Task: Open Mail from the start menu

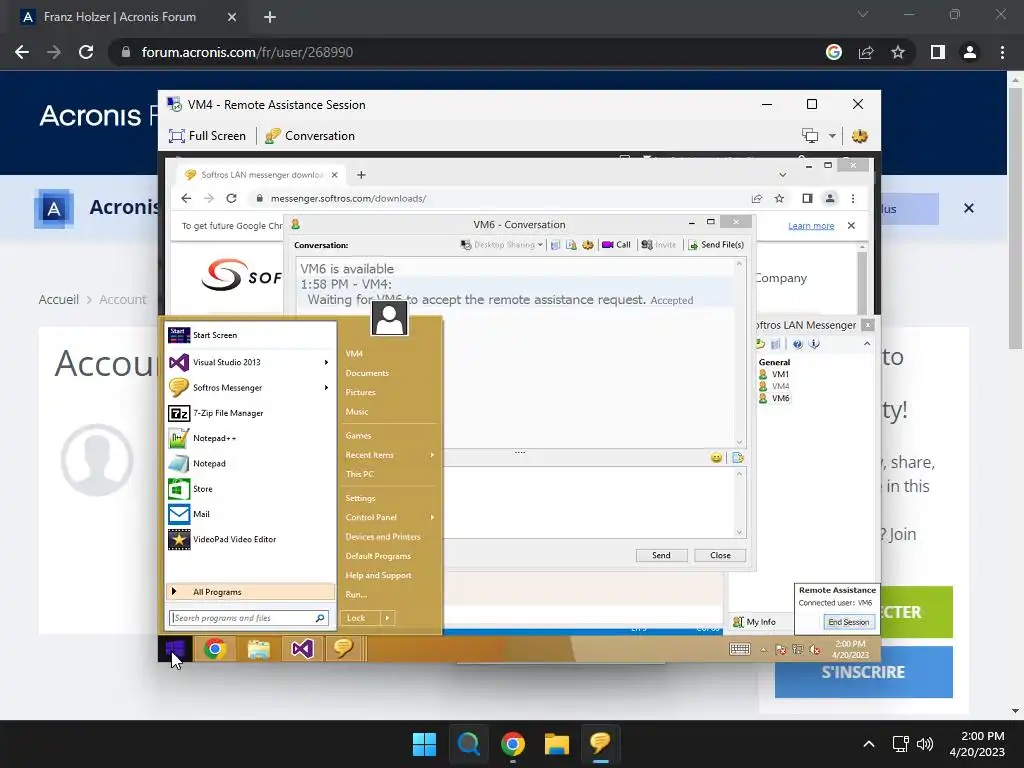Action: pyautogui.click(x=250, y=514)
